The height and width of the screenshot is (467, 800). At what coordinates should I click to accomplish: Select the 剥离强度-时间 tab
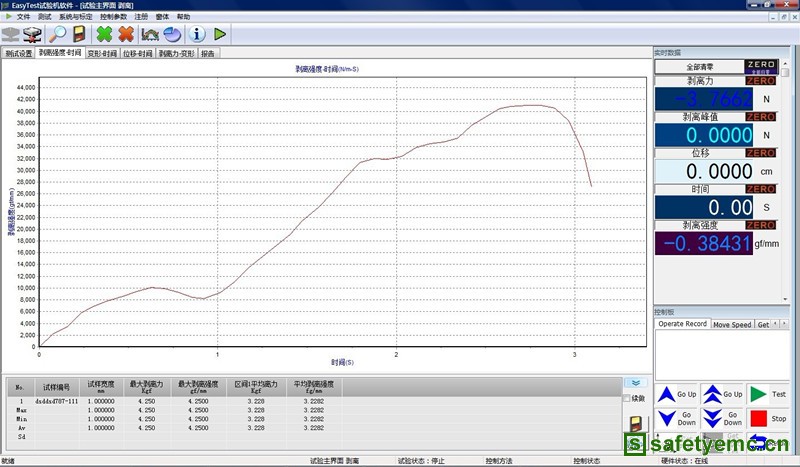click(60, 53)
